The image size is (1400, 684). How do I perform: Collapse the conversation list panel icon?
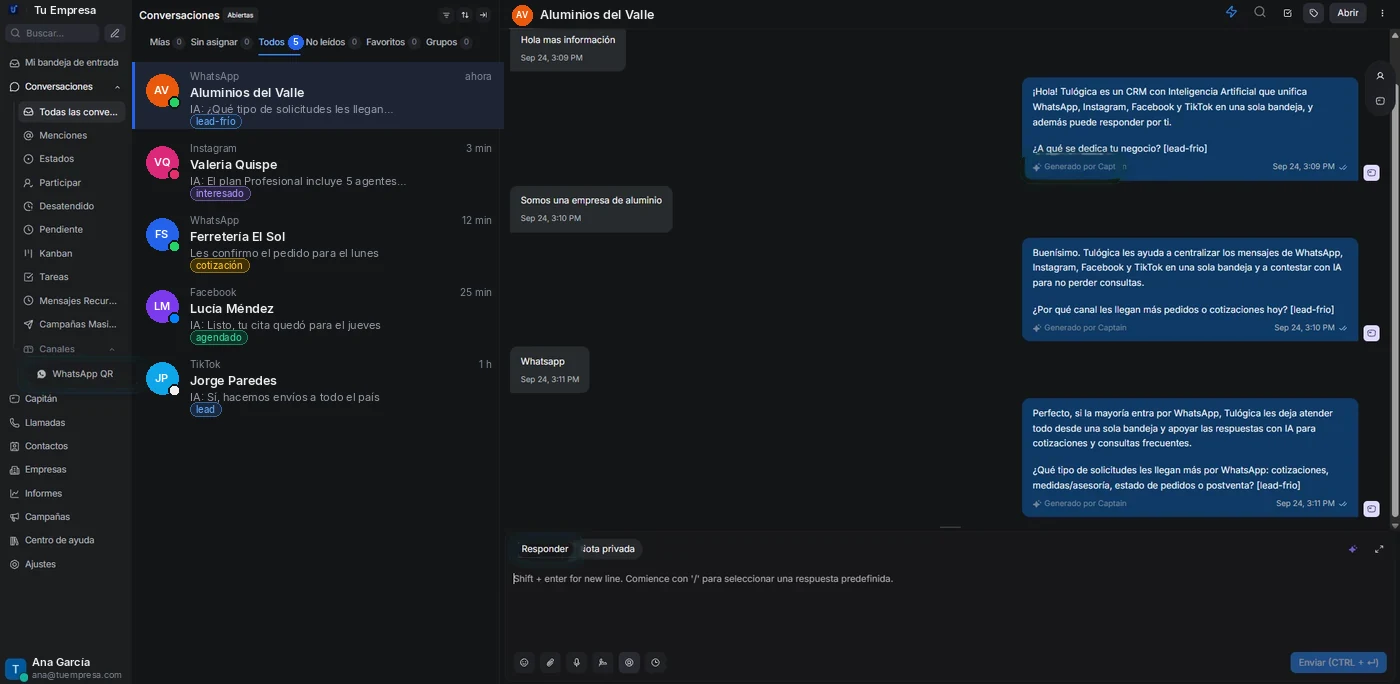coord(484,15)
